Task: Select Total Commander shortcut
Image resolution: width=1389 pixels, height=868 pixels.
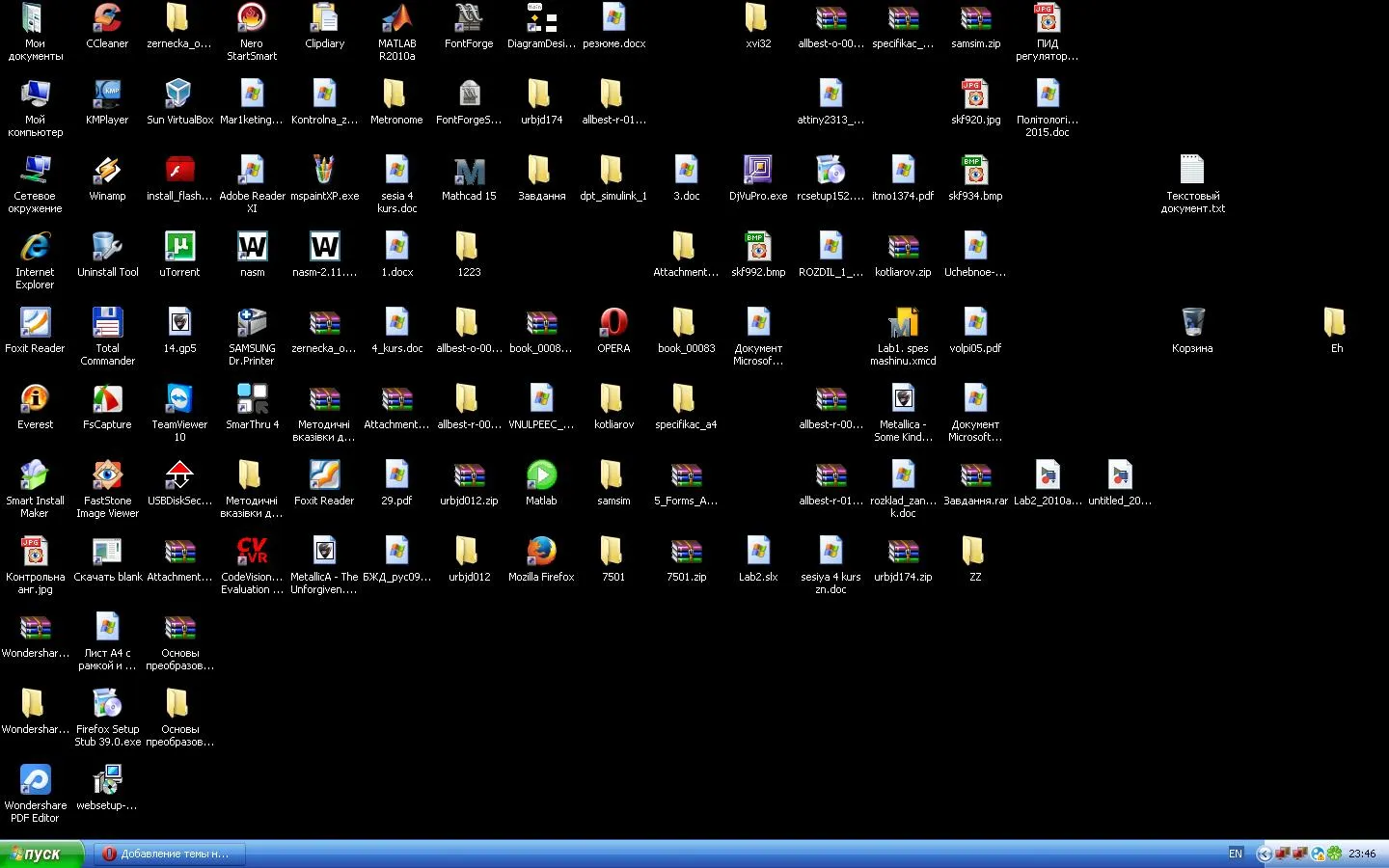Action: [x=107, y=337]
